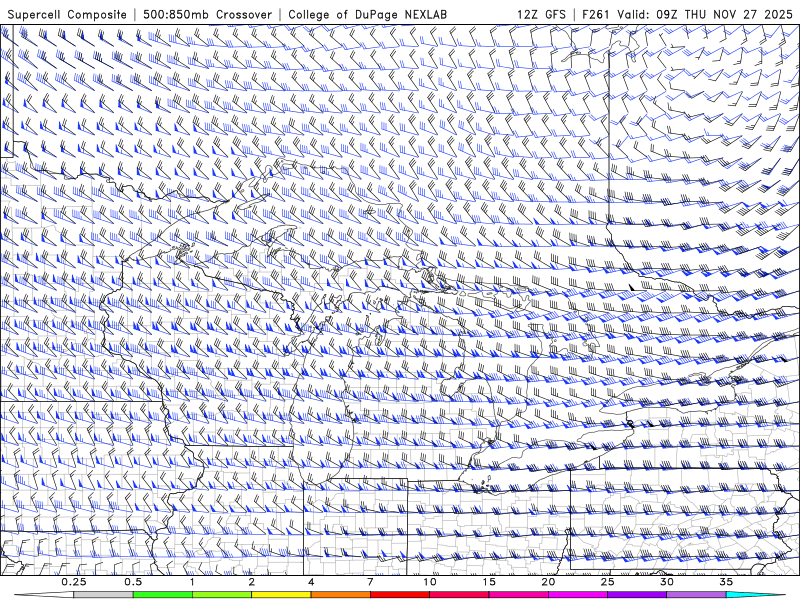Click the 0.25 legend value

click(74, 582)
